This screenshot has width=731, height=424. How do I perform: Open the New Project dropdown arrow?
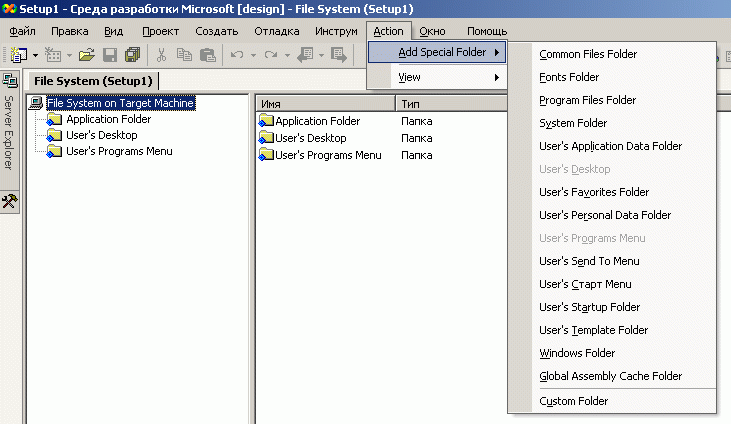tap(35, 56)
